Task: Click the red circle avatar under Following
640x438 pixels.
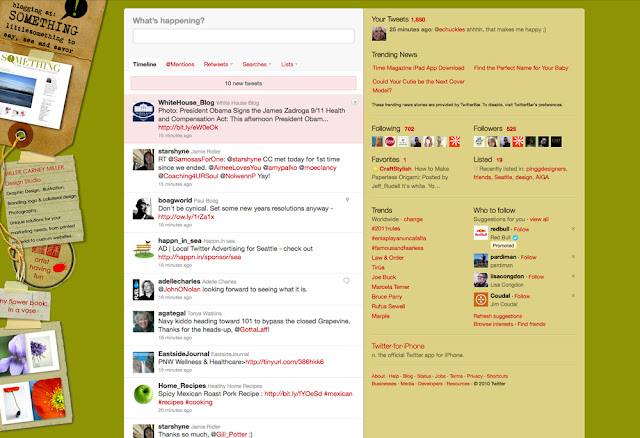Action: coord(390,142)
